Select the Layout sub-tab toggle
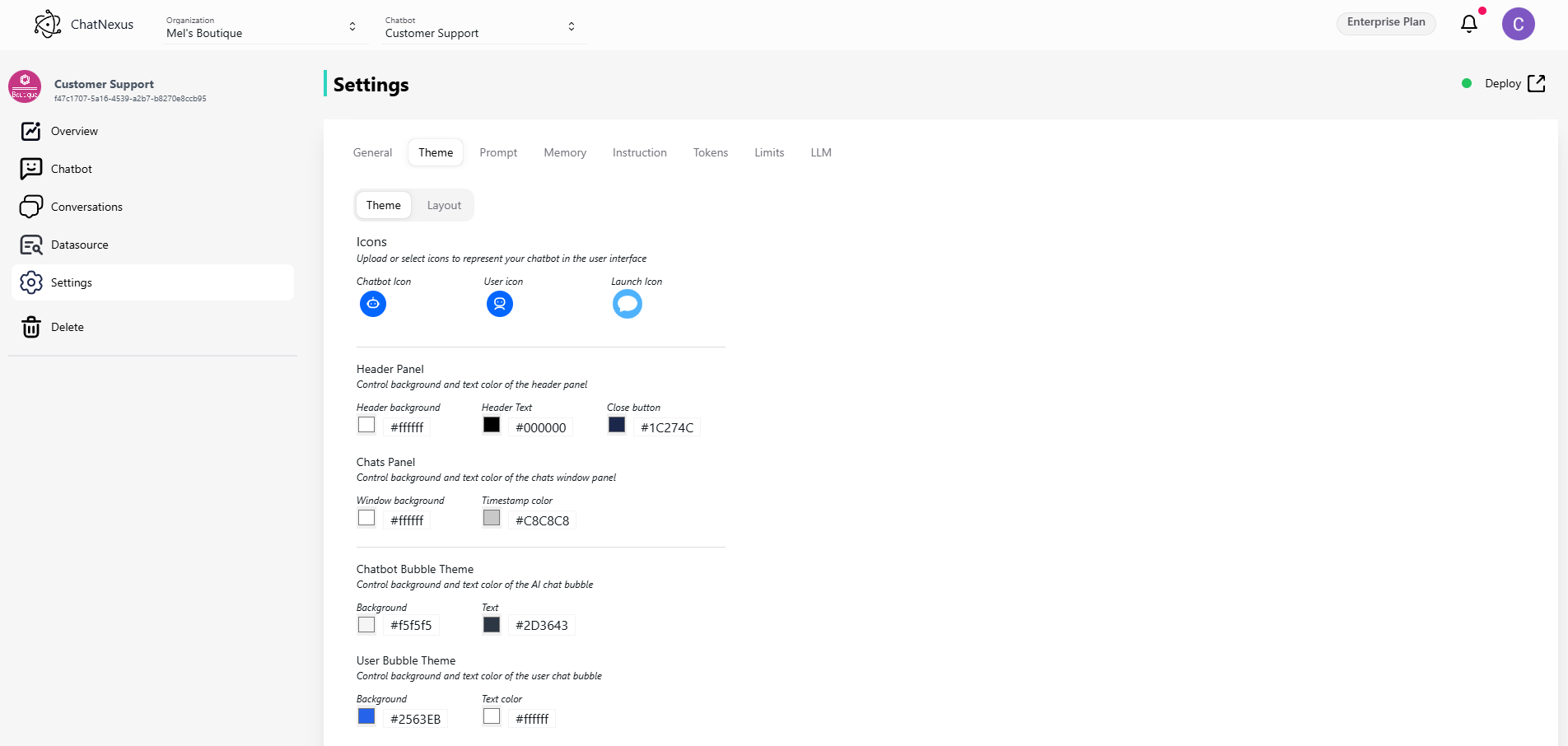1568x746 pixels. tap(444, 205)
